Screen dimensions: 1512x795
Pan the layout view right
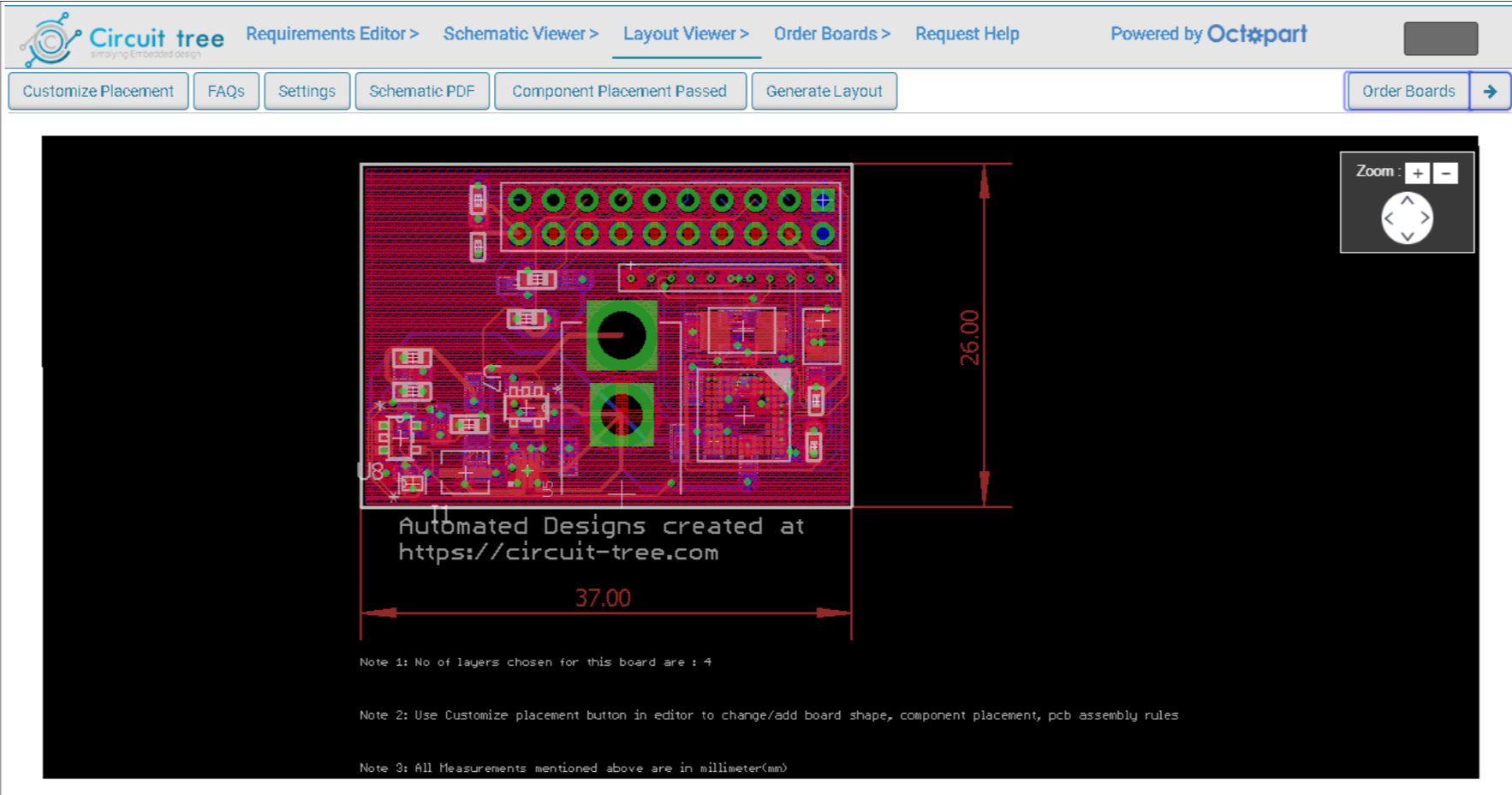coord(1425,218)
